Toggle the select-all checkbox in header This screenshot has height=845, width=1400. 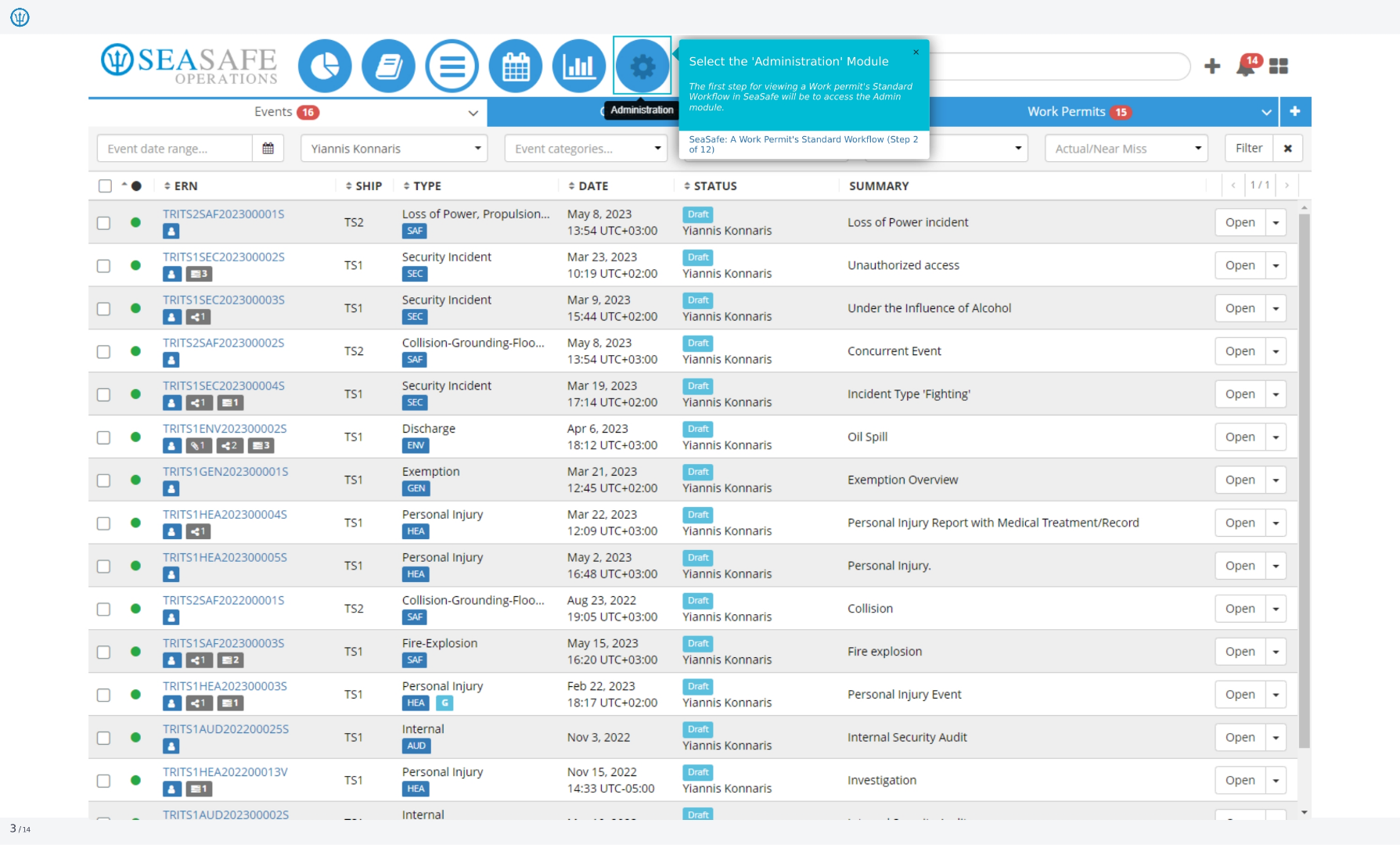(105, 185)
